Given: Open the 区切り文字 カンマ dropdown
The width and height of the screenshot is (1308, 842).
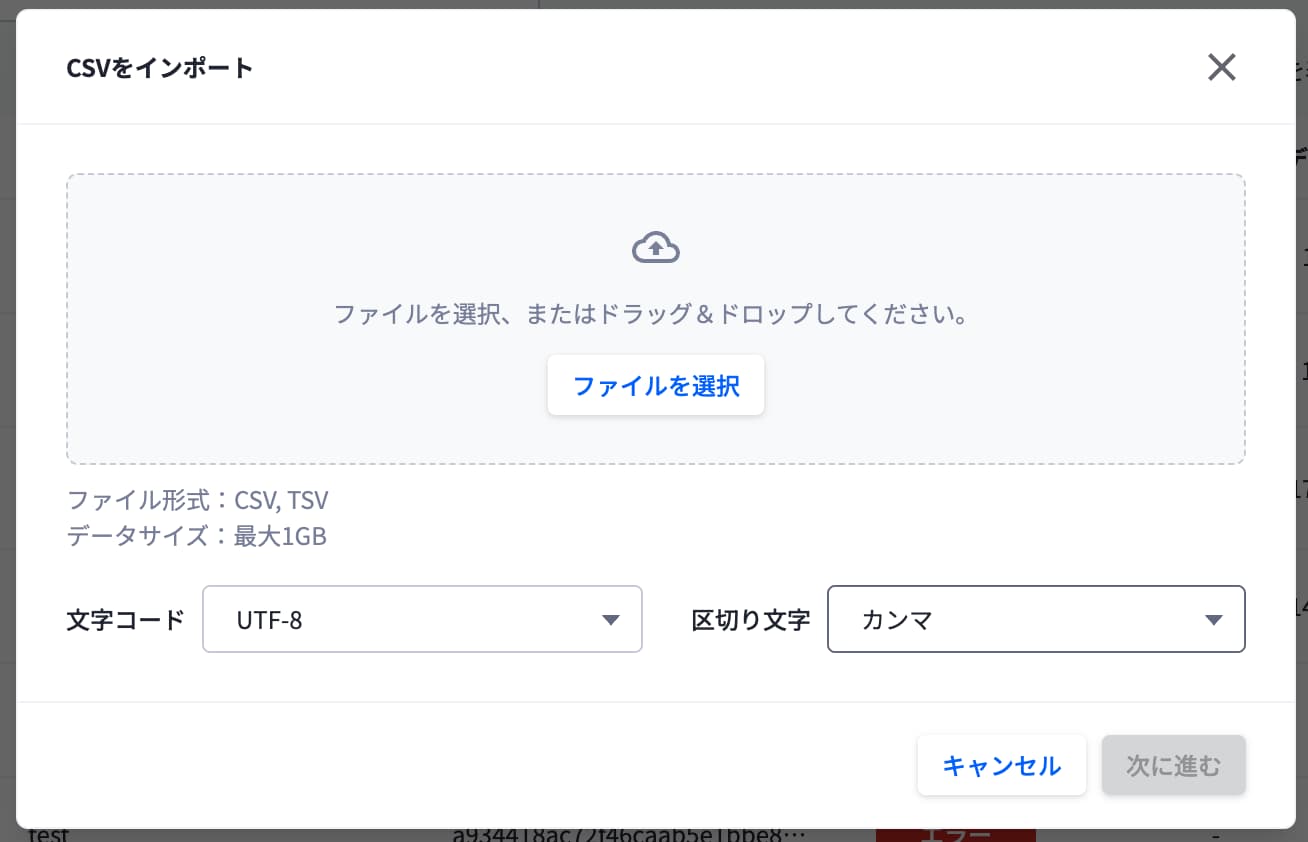Looking at the screenshot, I should click(1036, 619).
